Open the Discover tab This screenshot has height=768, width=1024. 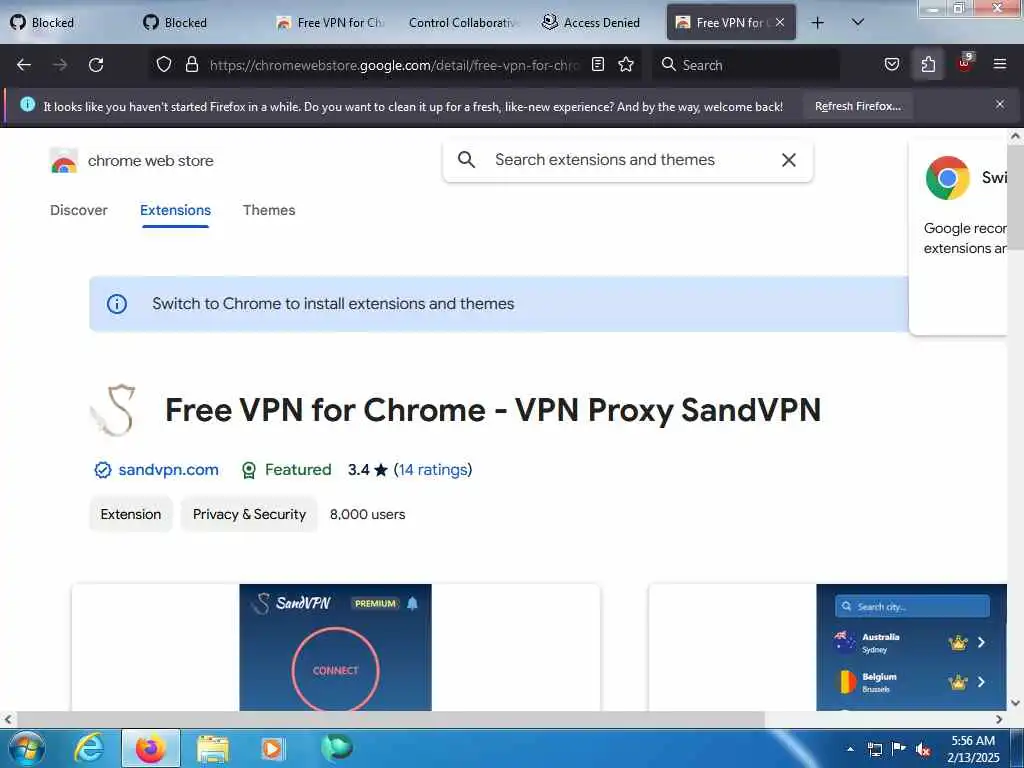point(78,210)
